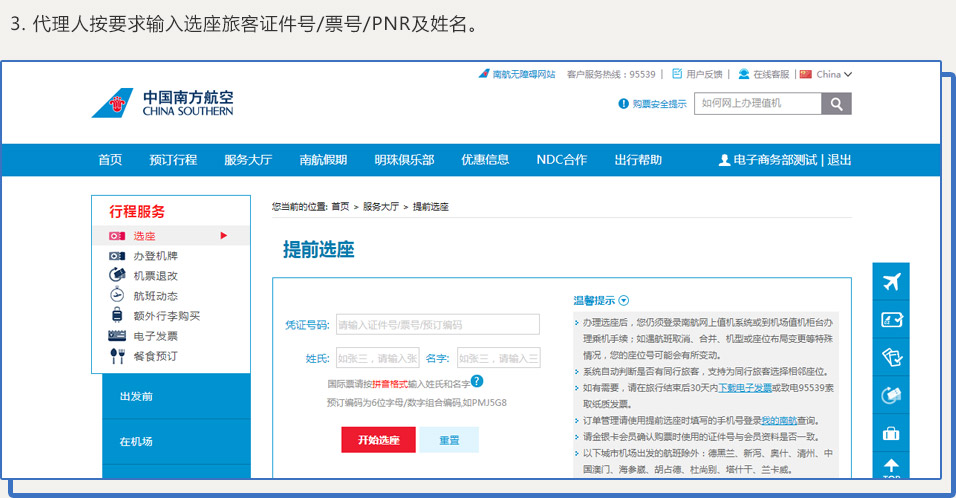This screenshot has width=956, height=498.
Task: Click the ticket refund icon in right sidebar
Action: click(891, 358)
